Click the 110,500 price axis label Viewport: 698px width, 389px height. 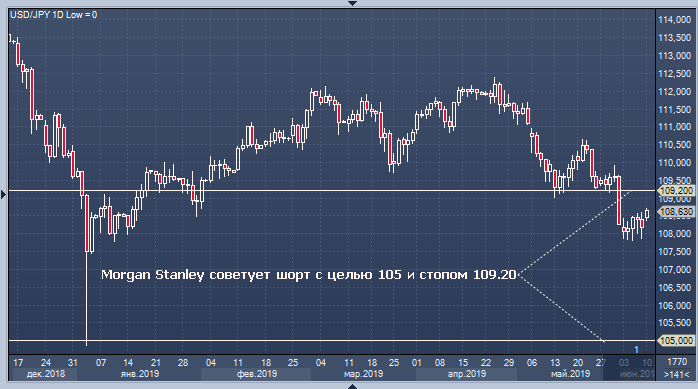(x=675, y=145)
